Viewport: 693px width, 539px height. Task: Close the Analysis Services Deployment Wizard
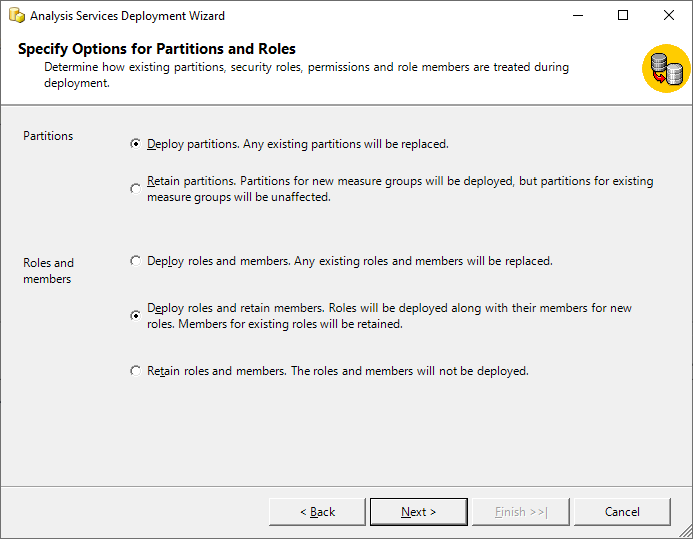(x=669, y=16)
